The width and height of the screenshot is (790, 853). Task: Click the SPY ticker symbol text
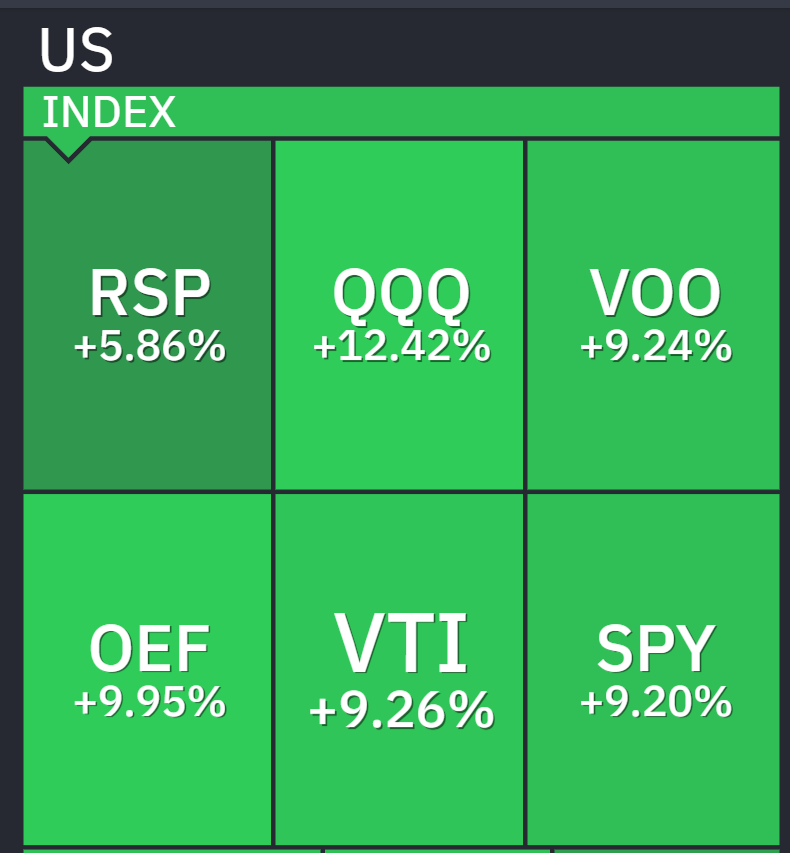[x=656, y=649]
